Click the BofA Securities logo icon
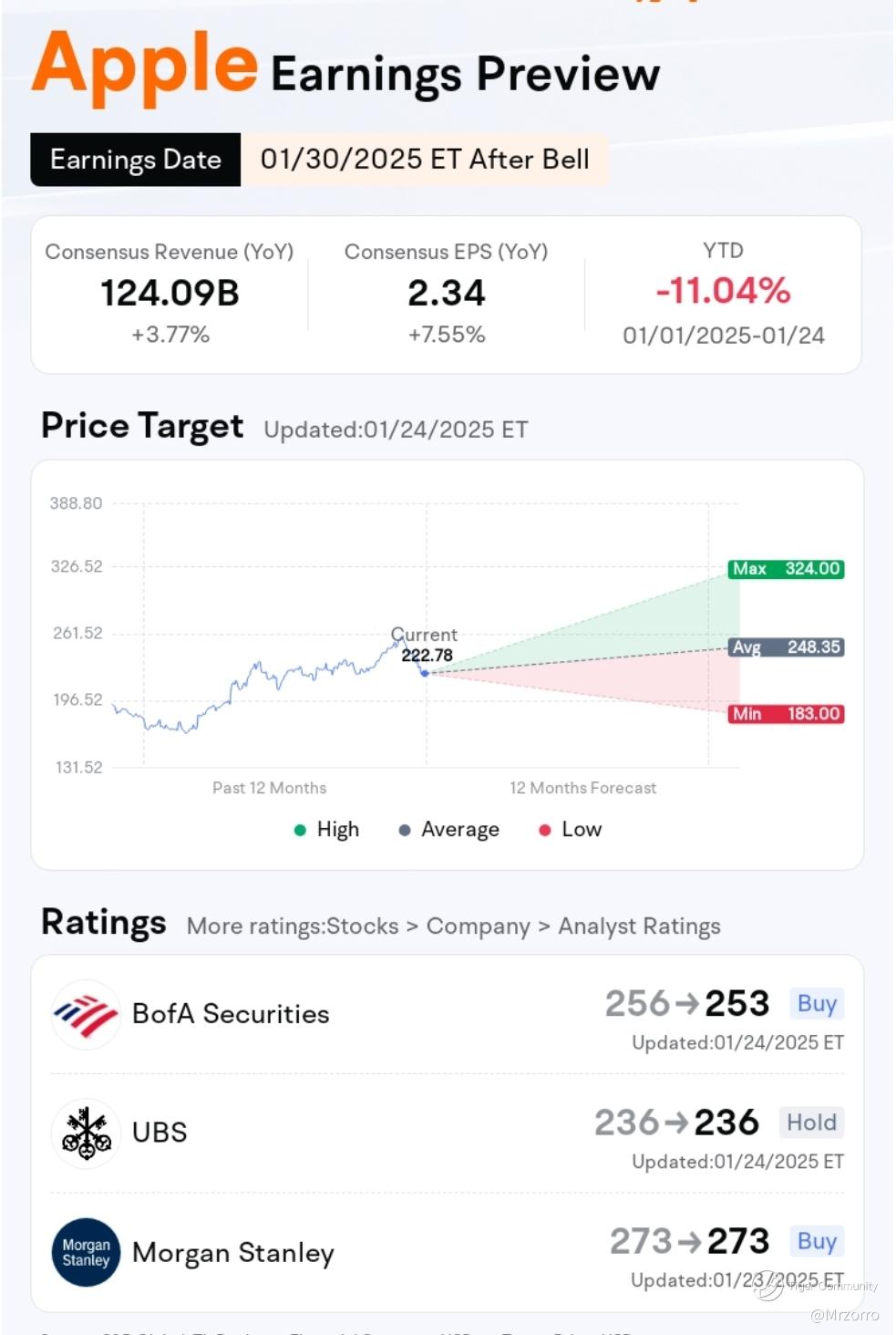The width and height of the screenshot is (896, 1335). (x=86, y=1013)
